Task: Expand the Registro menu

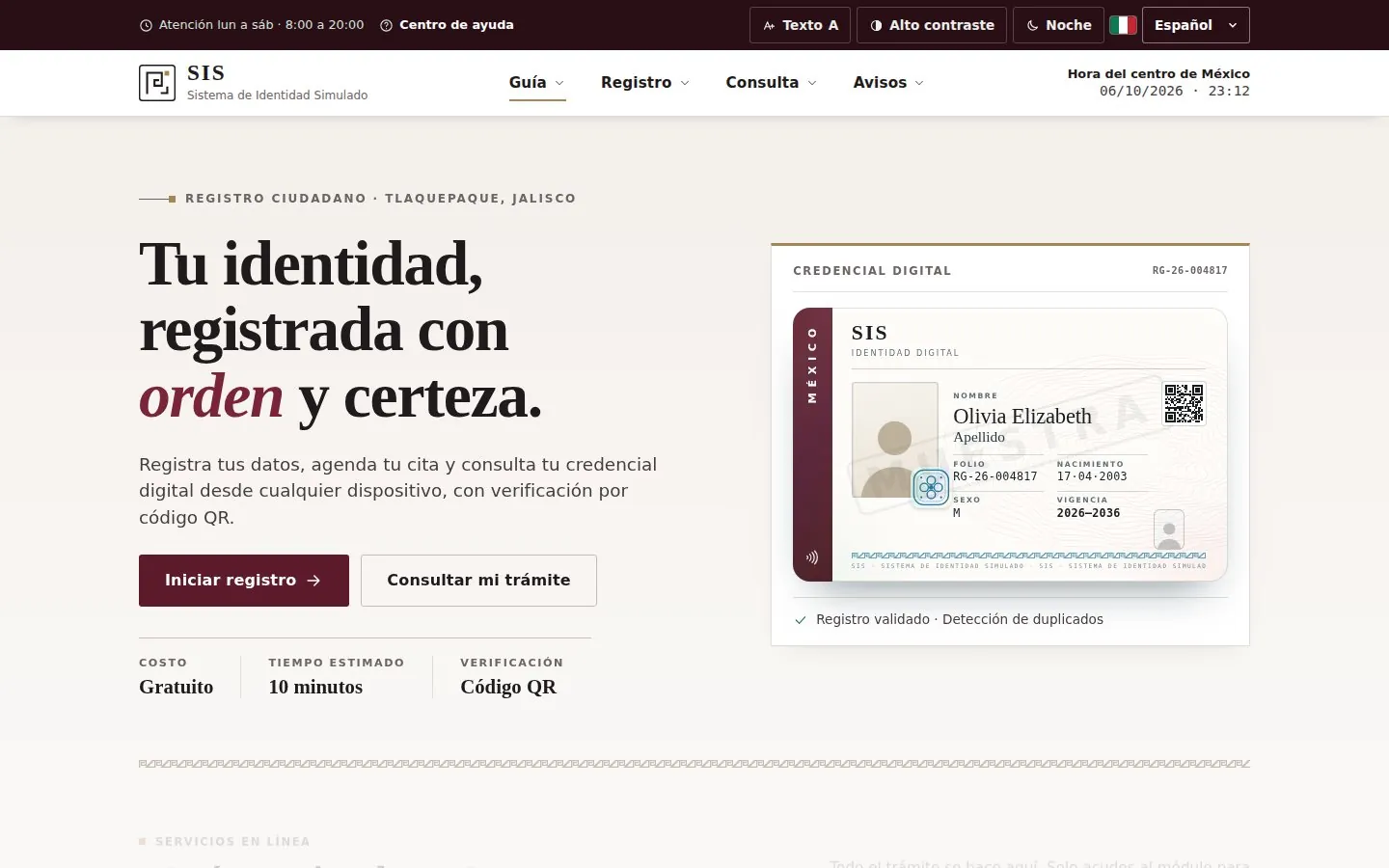Action: click(645, 83)
